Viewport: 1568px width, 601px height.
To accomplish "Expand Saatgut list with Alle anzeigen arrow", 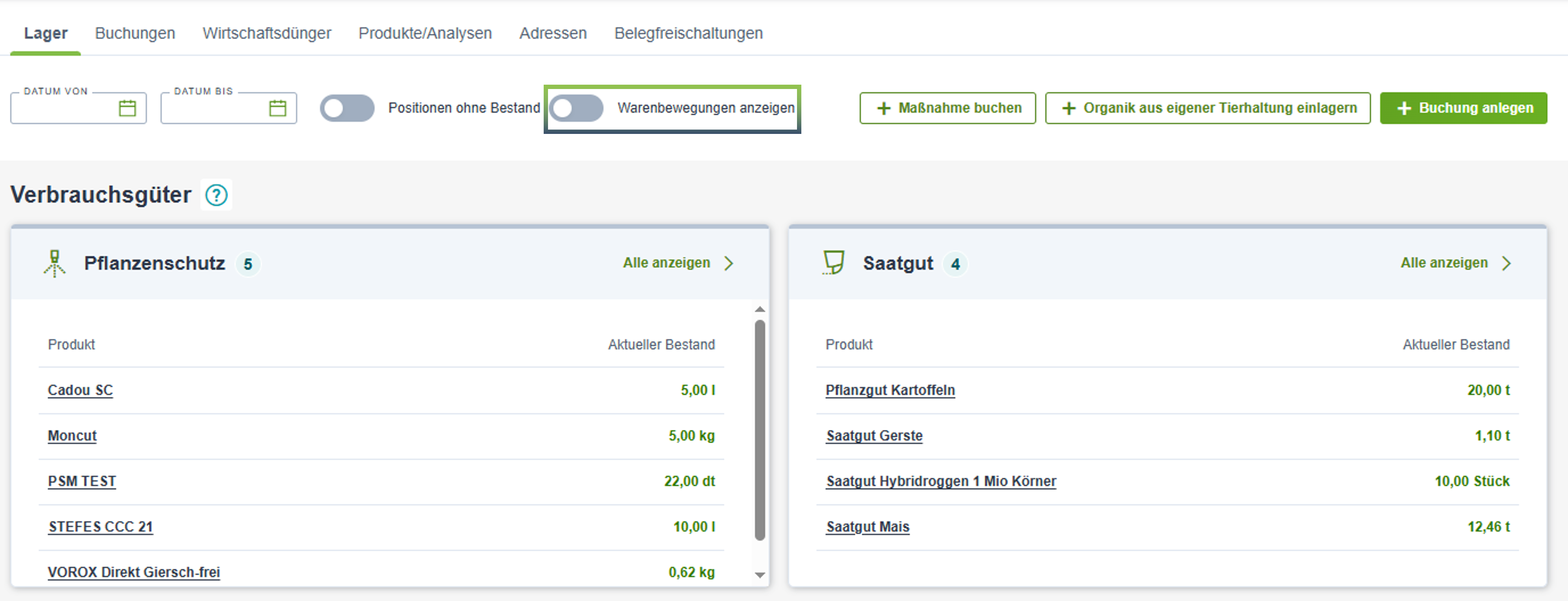I will [1506, 263].
